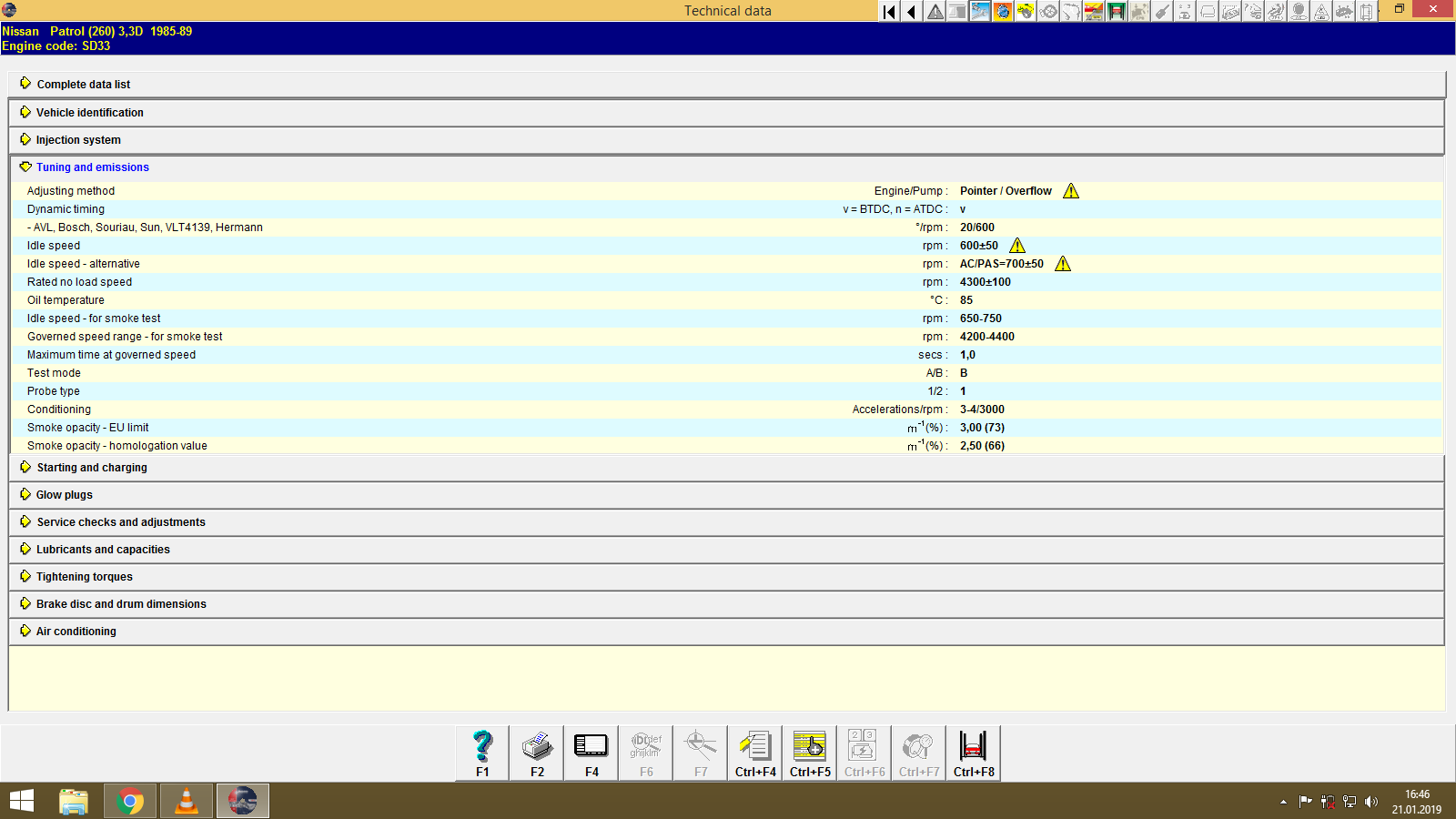Click warning icon next to Pointer / Overflow value
1456x819 pixels.
[1072, 191]
